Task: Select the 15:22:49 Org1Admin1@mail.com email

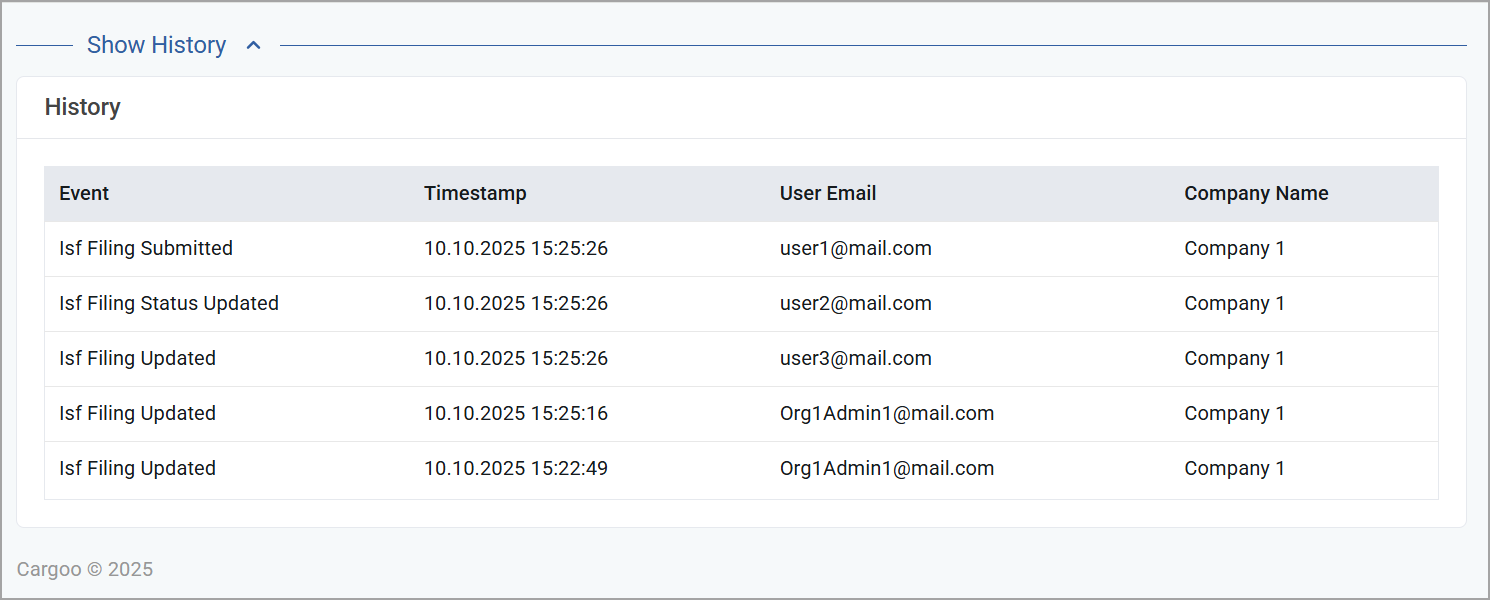Action: pyautogui.click(x=887, y=468)
